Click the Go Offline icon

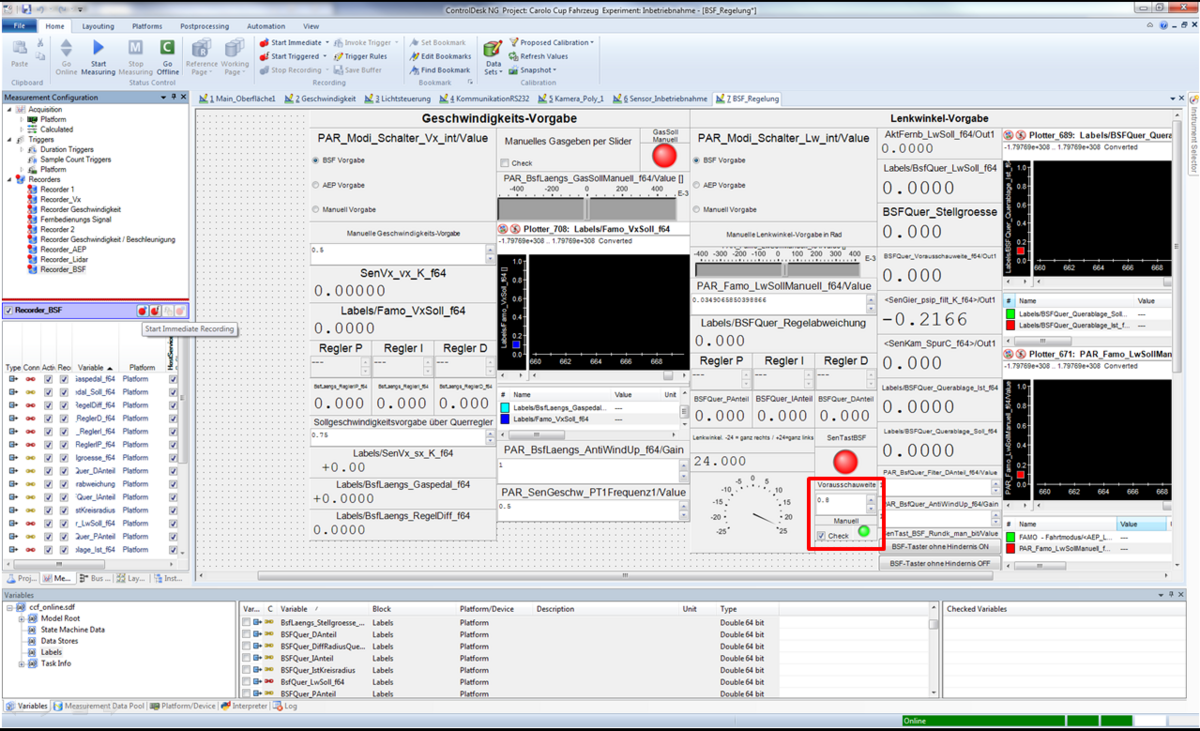[167, 47]
